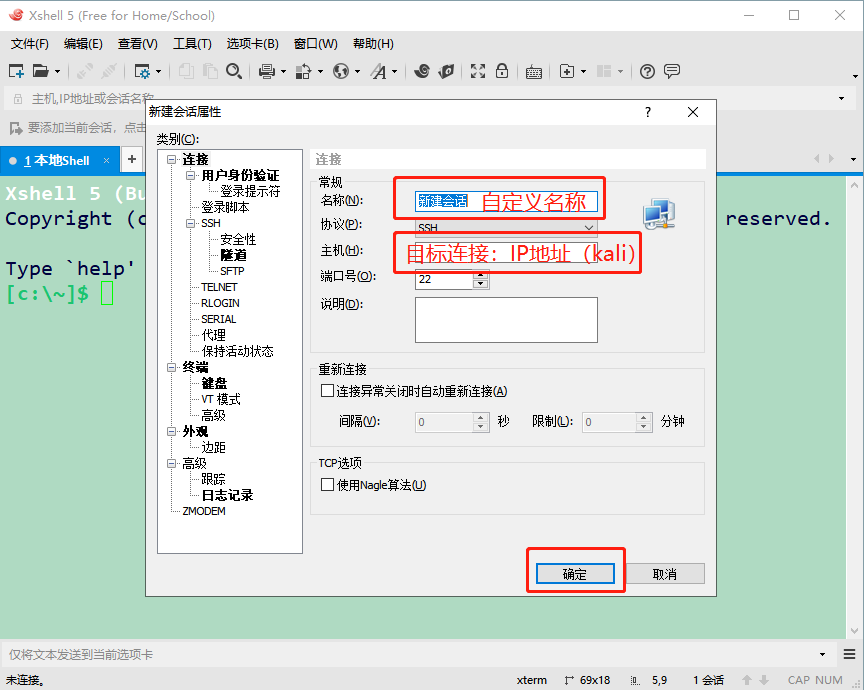The width and height of the screenshot is (864, 690).
Task: Open the instant message chat icon
Action: tap(672, 71)
